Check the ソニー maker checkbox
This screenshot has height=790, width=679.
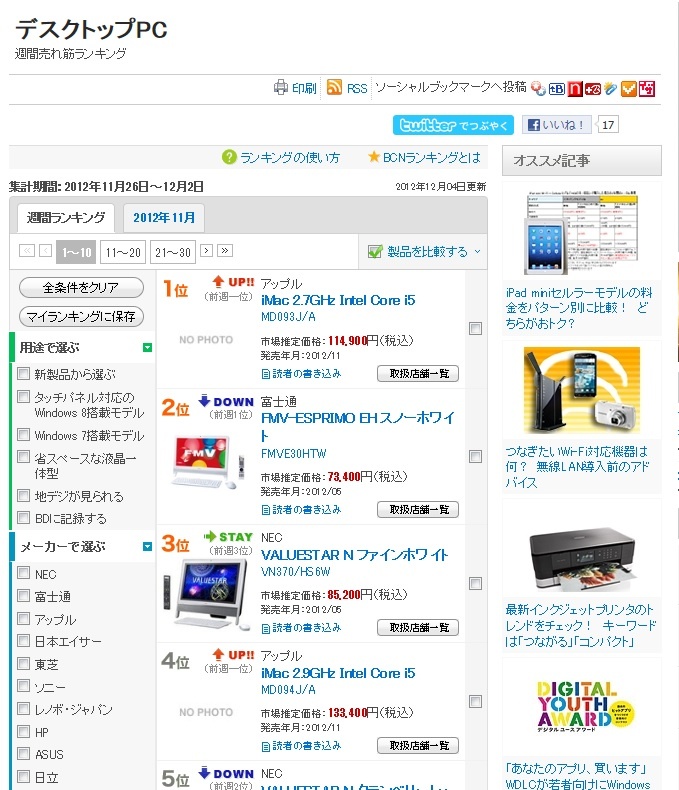(x=23, y=686)
